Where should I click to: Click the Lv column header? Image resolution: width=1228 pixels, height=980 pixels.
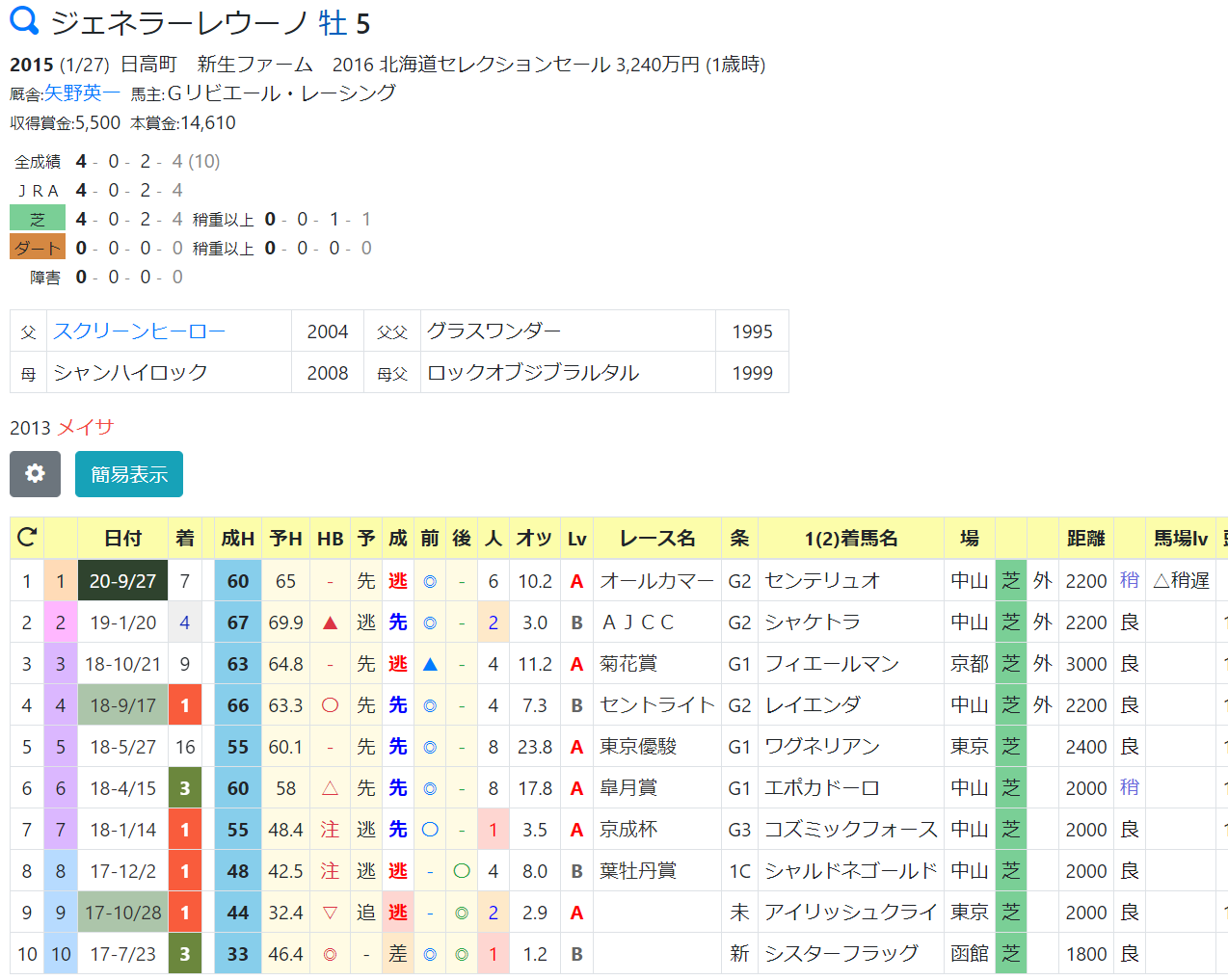click(576, 538)
